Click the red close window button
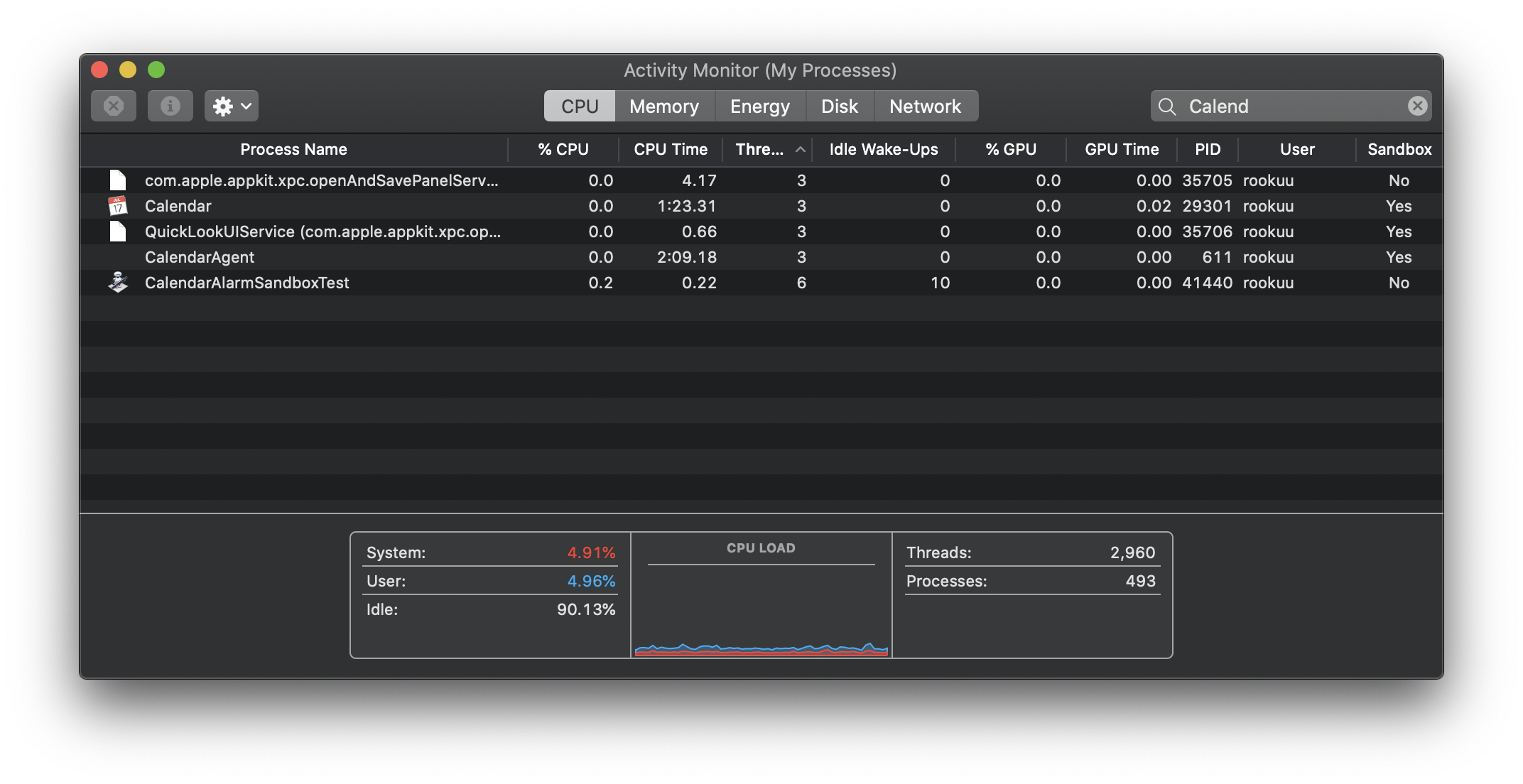The height and width of the screenshot is (784, 1523). (99, 70)
